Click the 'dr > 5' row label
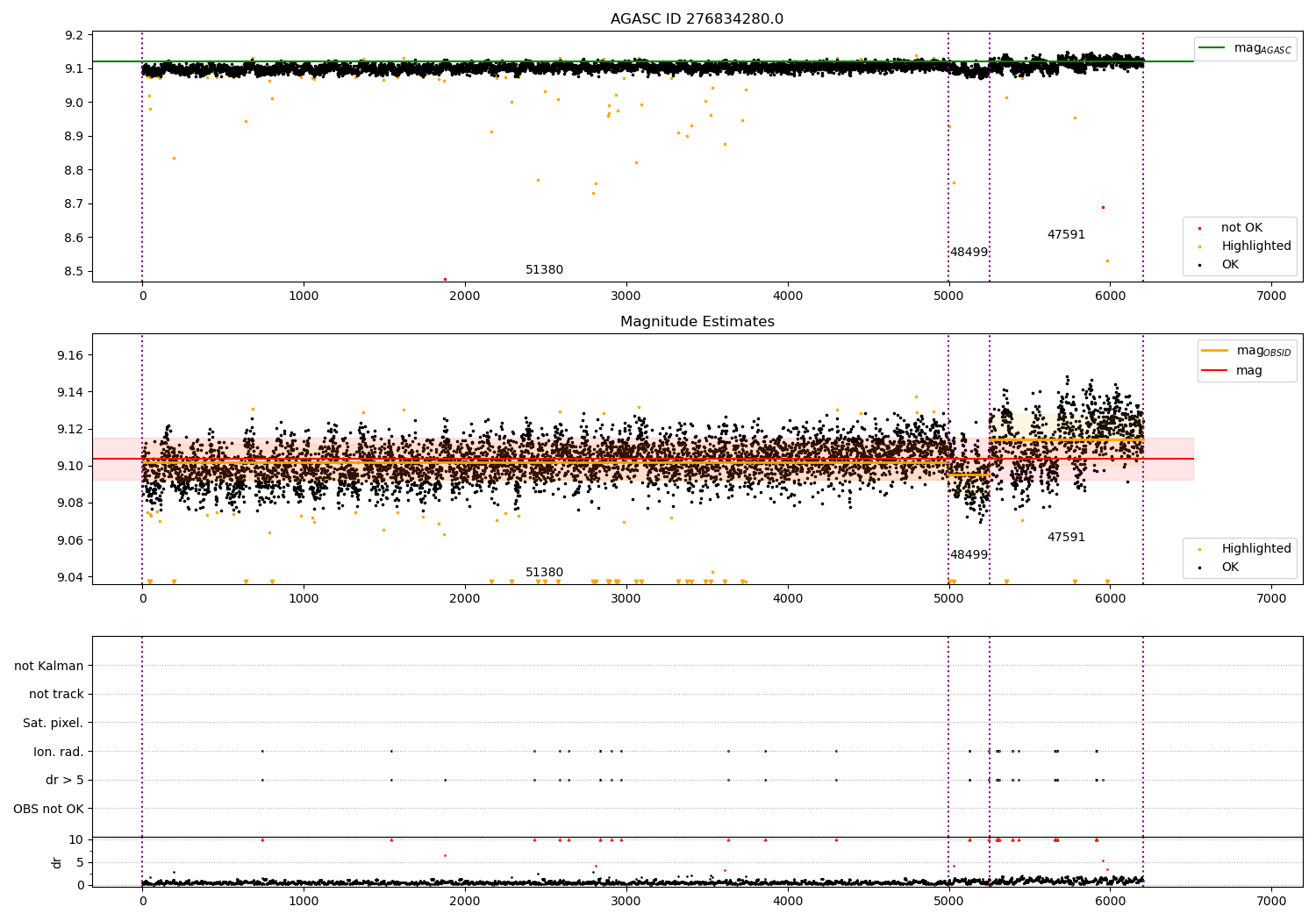1316x921 pixels. [64, 781]
